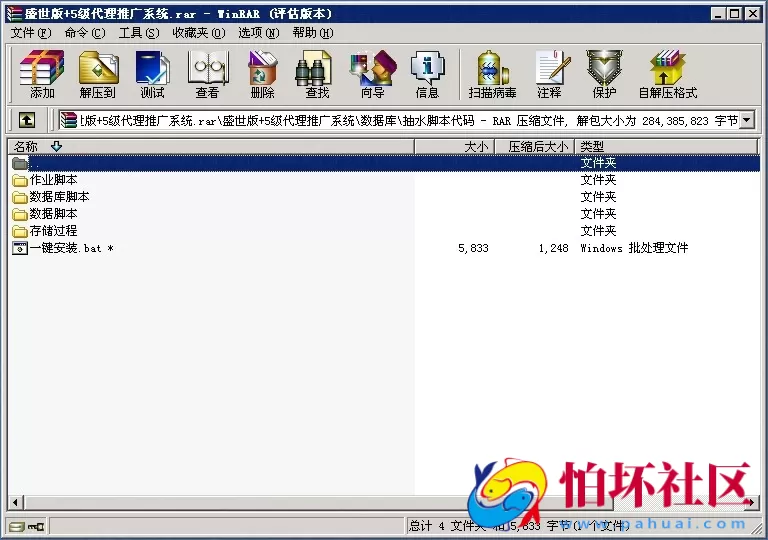Viewport: 768px width, 540px height.
Task: Sort by the 压缩后大小 column header
Action: click(534, 147)
